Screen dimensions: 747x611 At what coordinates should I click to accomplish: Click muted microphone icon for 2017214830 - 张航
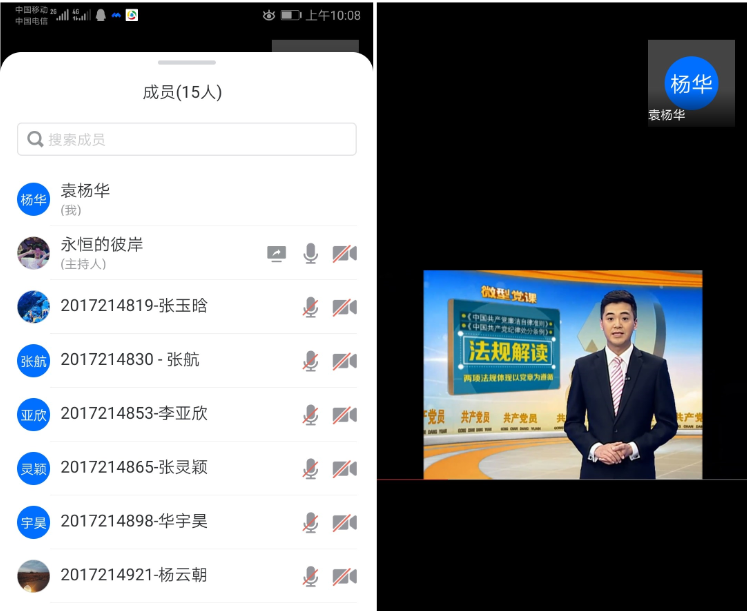click(311, 361)
